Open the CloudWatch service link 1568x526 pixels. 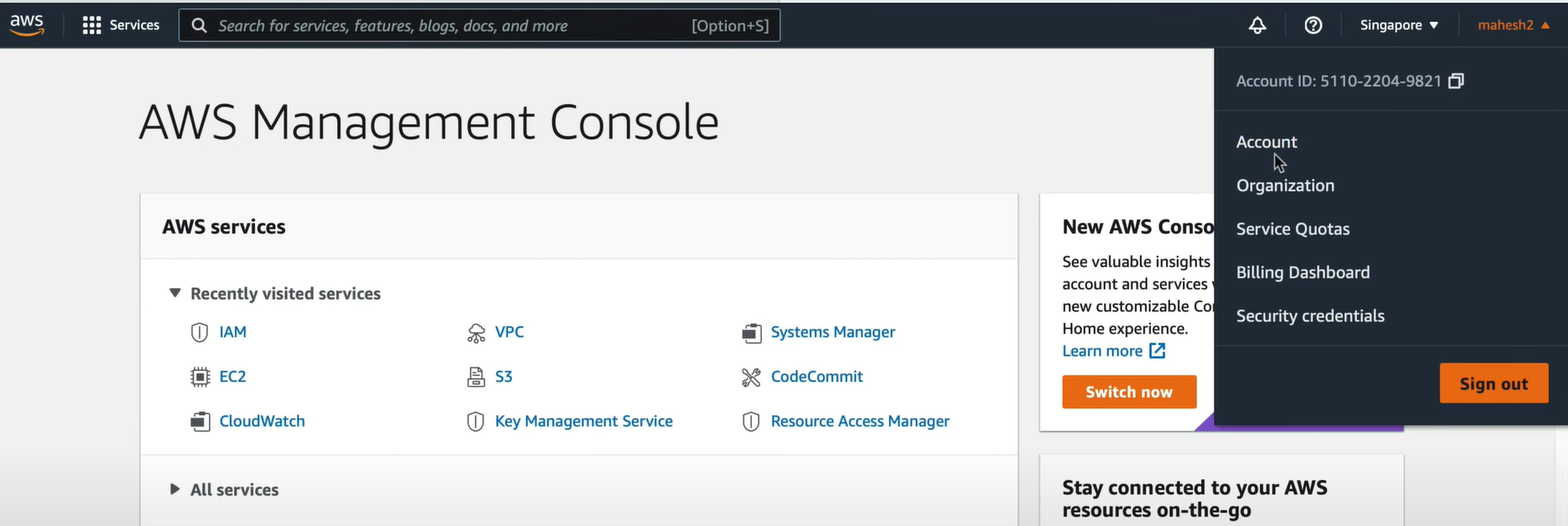(x=261, y=422)
